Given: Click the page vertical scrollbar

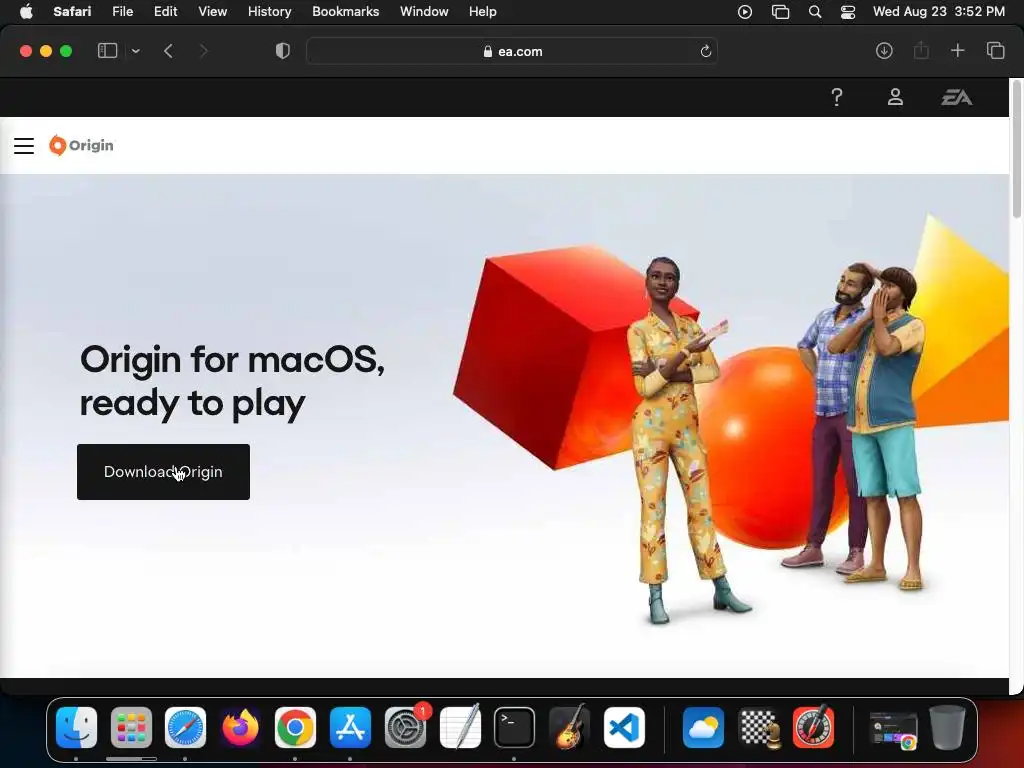Looking at the screenshot, I should pyautogui.click(x=1016, y=149).
